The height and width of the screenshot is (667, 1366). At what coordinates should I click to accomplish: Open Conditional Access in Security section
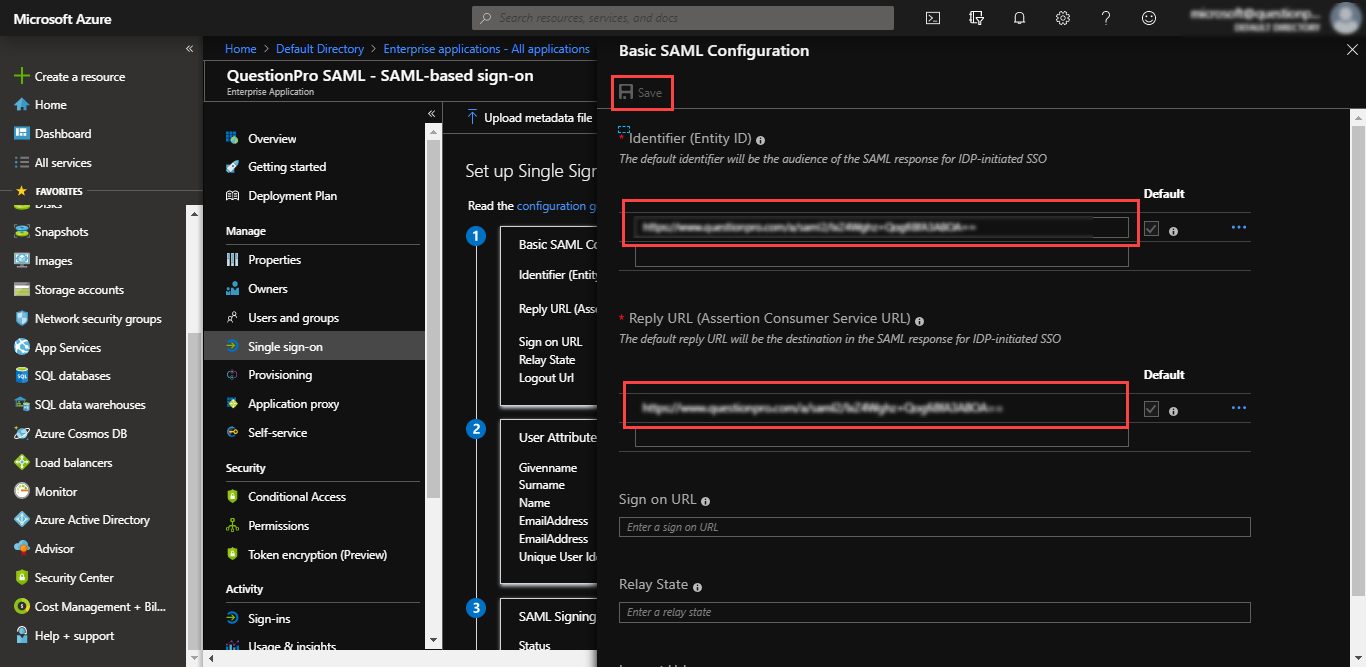(296, 497)
